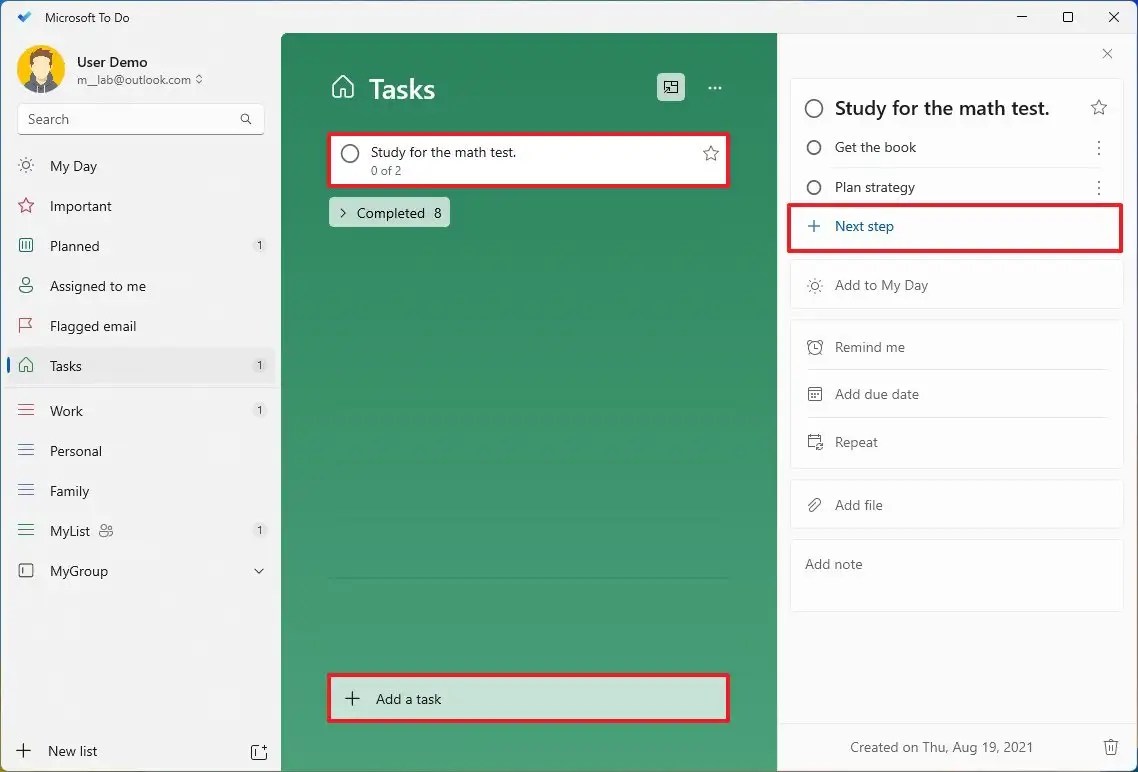Select the Important star icon in sidebar
This screenshot has width=1138, height=772.
pyautogui.click(x=25, y=206)
